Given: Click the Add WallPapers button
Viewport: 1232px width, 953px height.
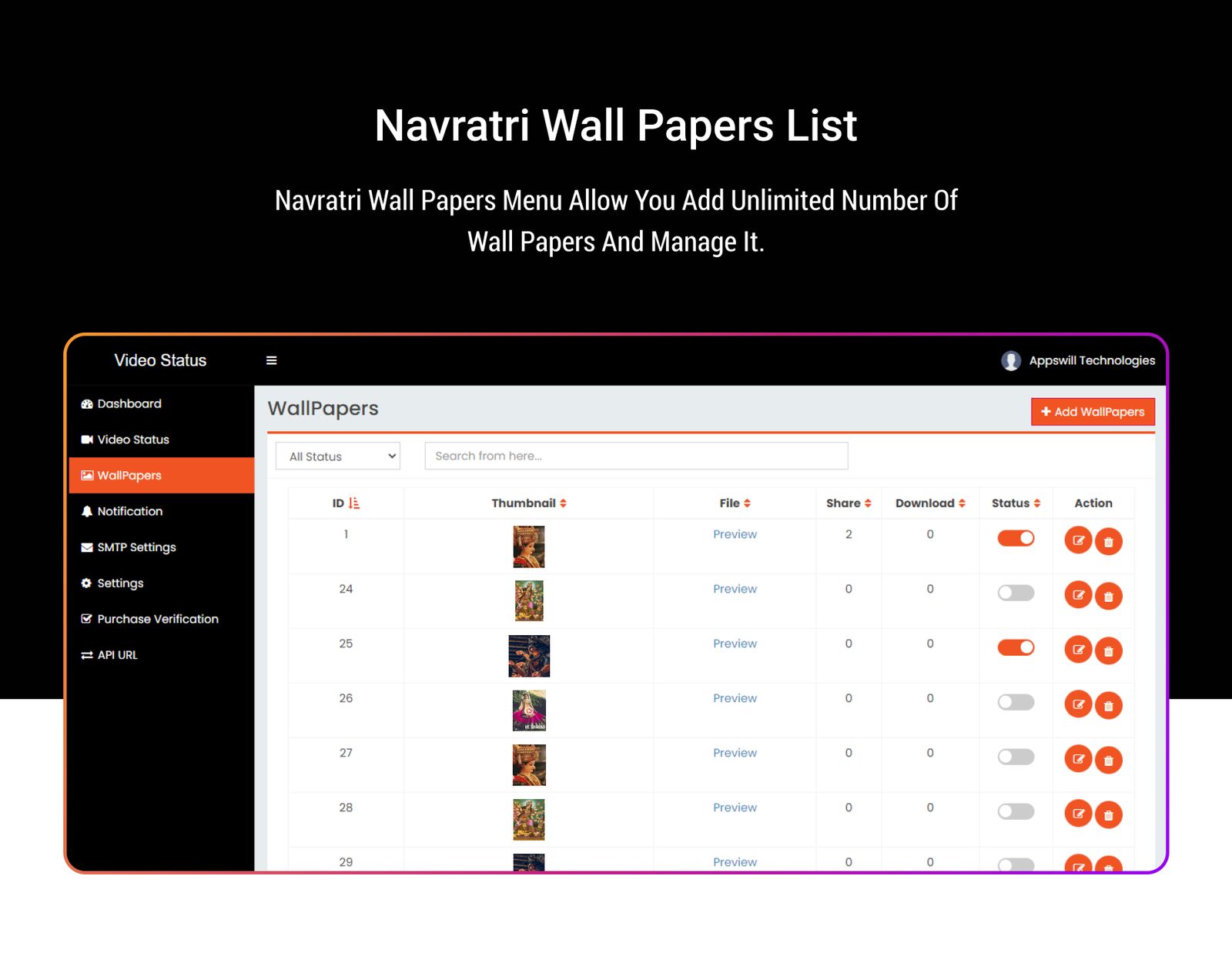Looking at the screenshot, I should coord(1092,412).
